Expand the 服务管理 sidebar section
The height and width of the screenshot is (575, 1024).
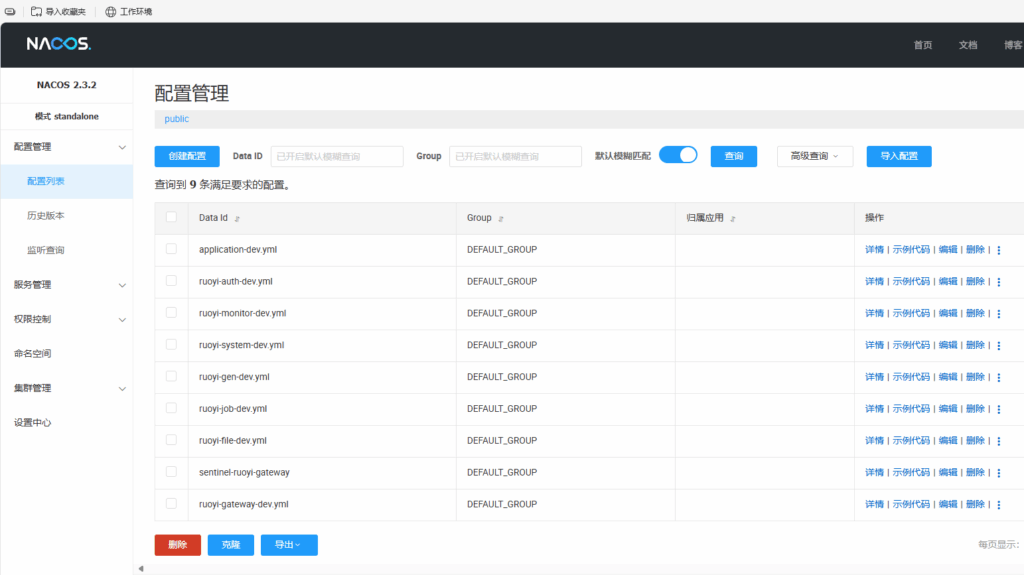coord(66,285)
